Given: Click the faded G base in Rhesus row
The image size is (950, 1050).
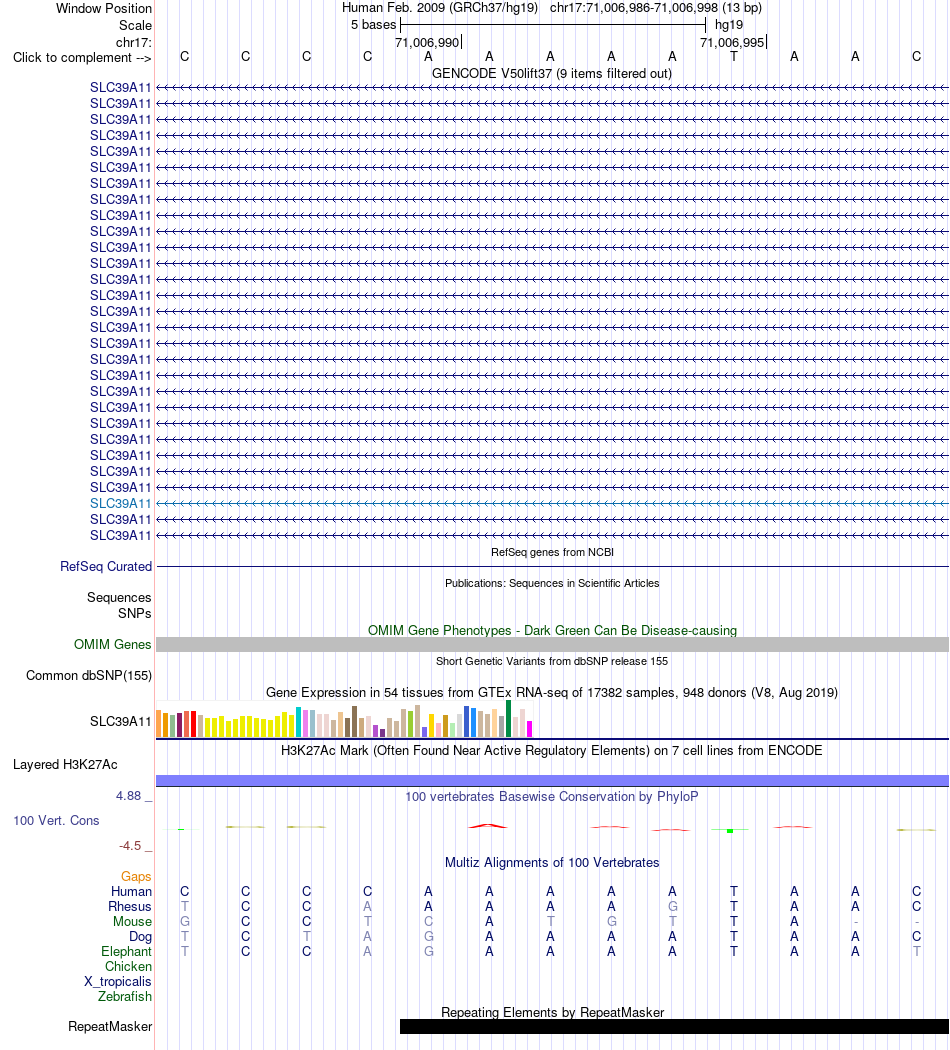Looking at the screenshot, I should (672, 907).
